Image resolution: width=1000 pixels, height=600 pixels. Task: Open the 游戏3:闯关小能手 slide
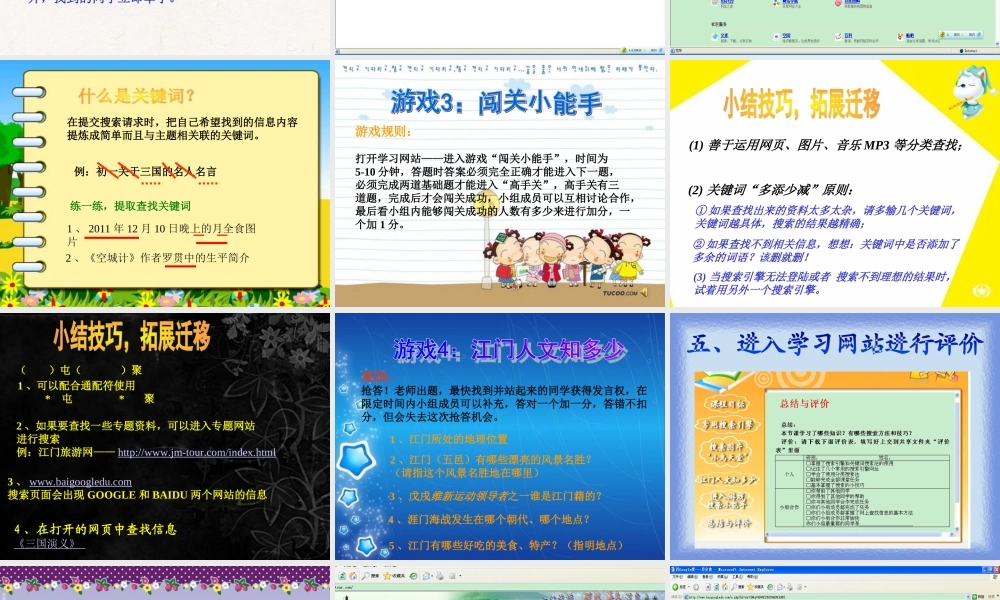click(500, 184)
